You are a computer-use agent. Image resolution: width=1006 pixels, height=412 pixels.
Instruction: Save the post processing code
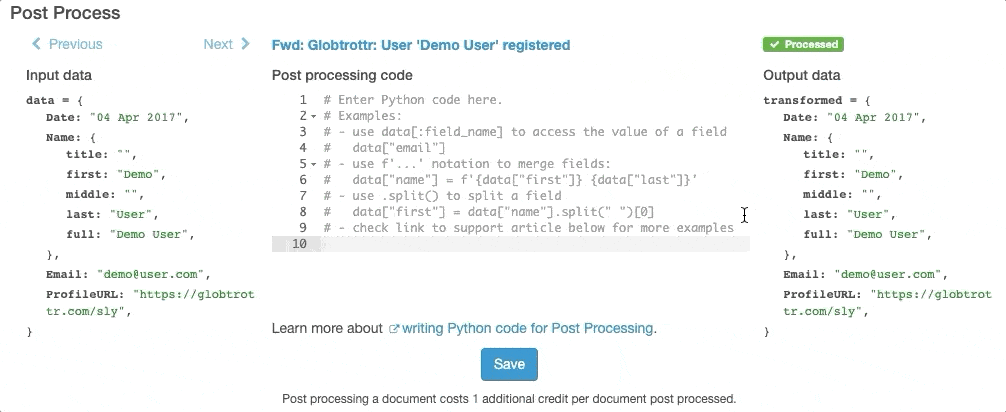(509, 364)
